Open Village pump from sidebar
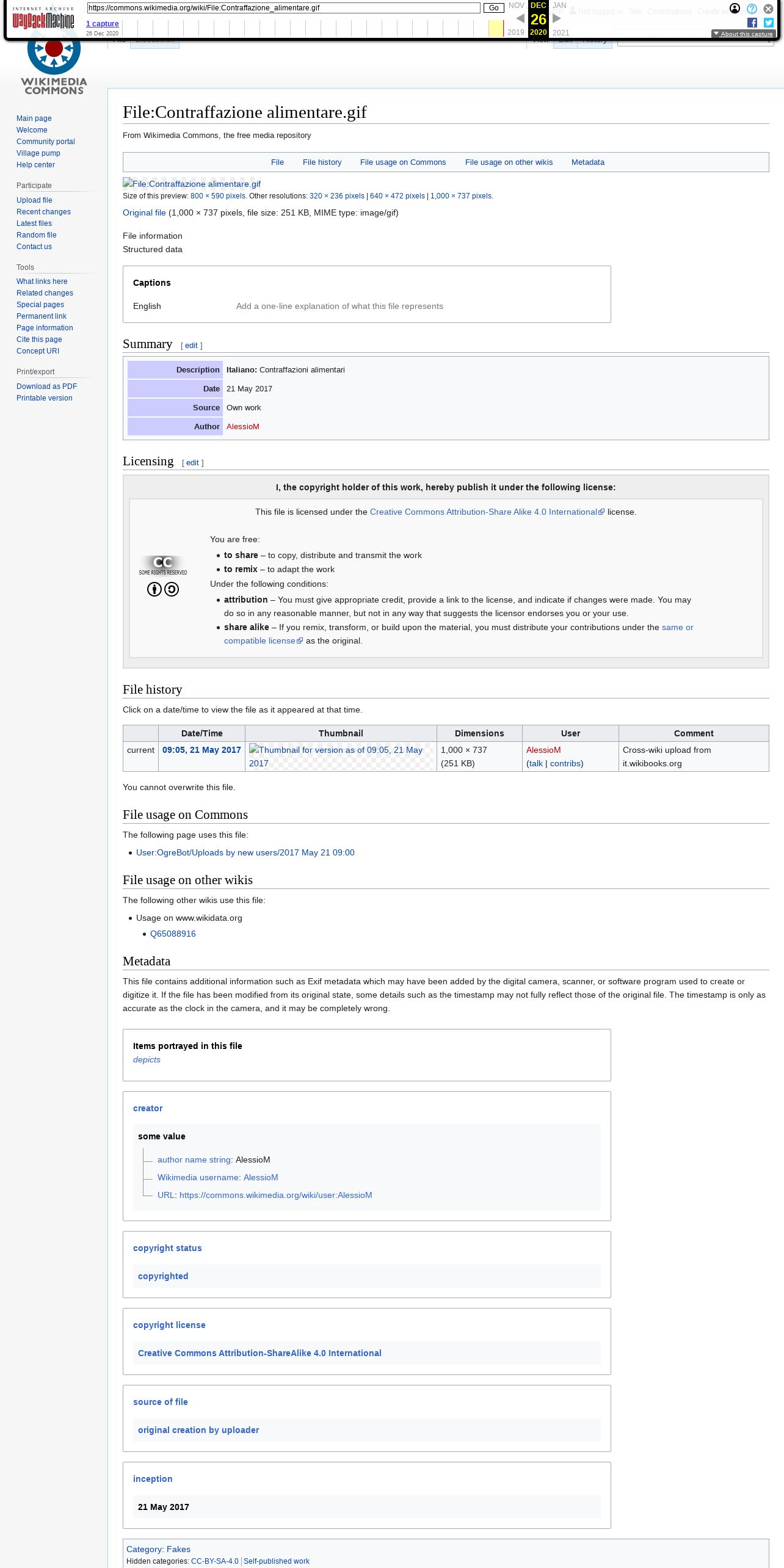Viewport: 784px width, 1568px height. (38, 153)
